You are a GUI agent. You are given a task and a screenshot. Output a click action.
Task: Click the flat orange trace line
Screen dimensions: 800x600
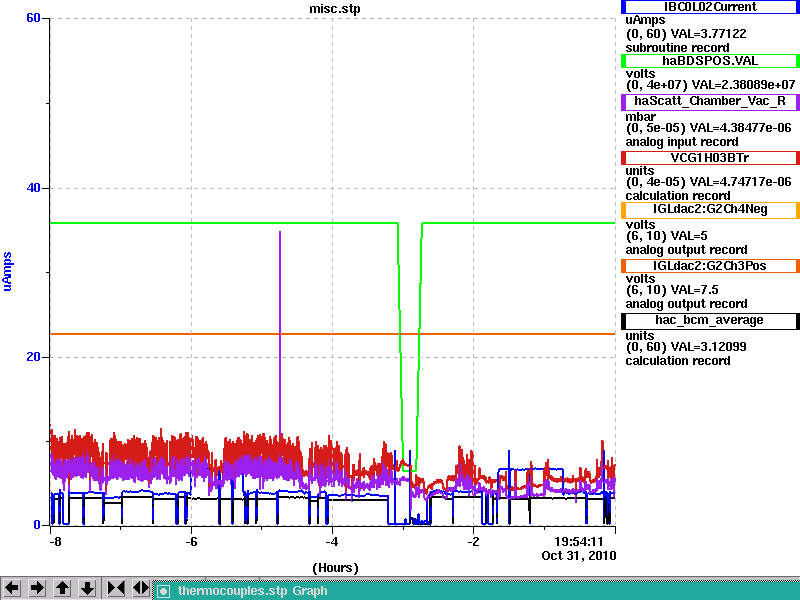pyautogui.click(x=333, y=334)
